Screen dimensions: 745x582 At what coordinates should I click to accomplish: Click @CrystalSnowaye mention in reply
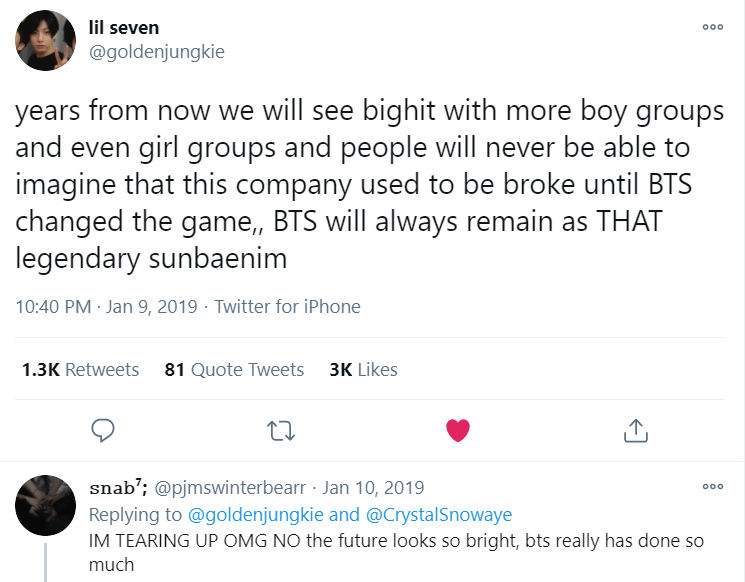pyautogui.click(x=438, y=514)
